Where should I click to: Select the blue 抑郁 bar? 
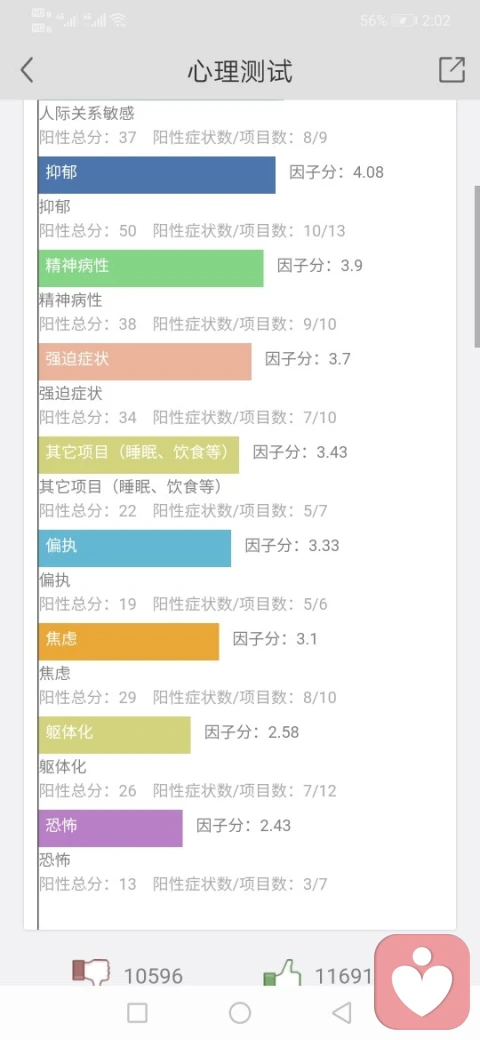pyautogui.click(x=156, y=175)
